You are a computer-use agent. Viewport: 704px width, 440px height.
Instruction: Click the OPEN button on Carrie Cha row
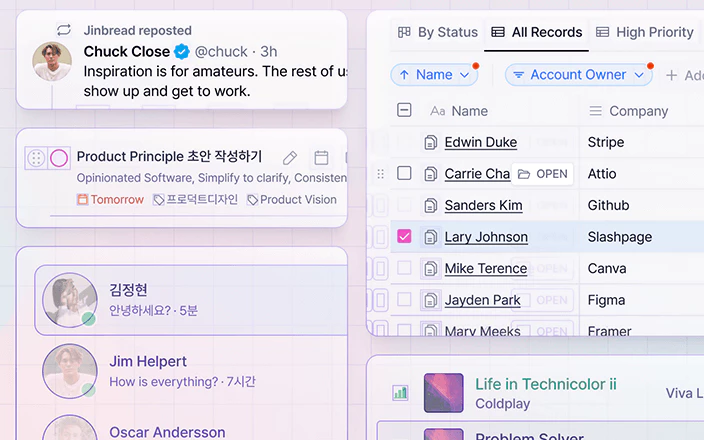[x=542, y=174]
